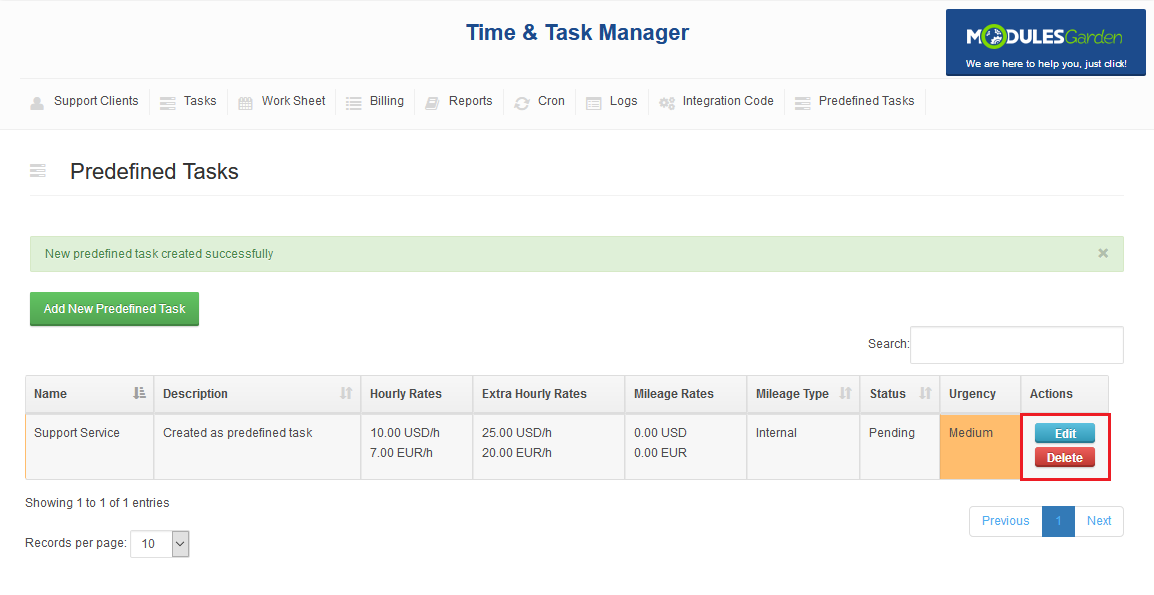Click the Reports book icon
Viewport: 1154px width, 595px height.
click(432, 103)
